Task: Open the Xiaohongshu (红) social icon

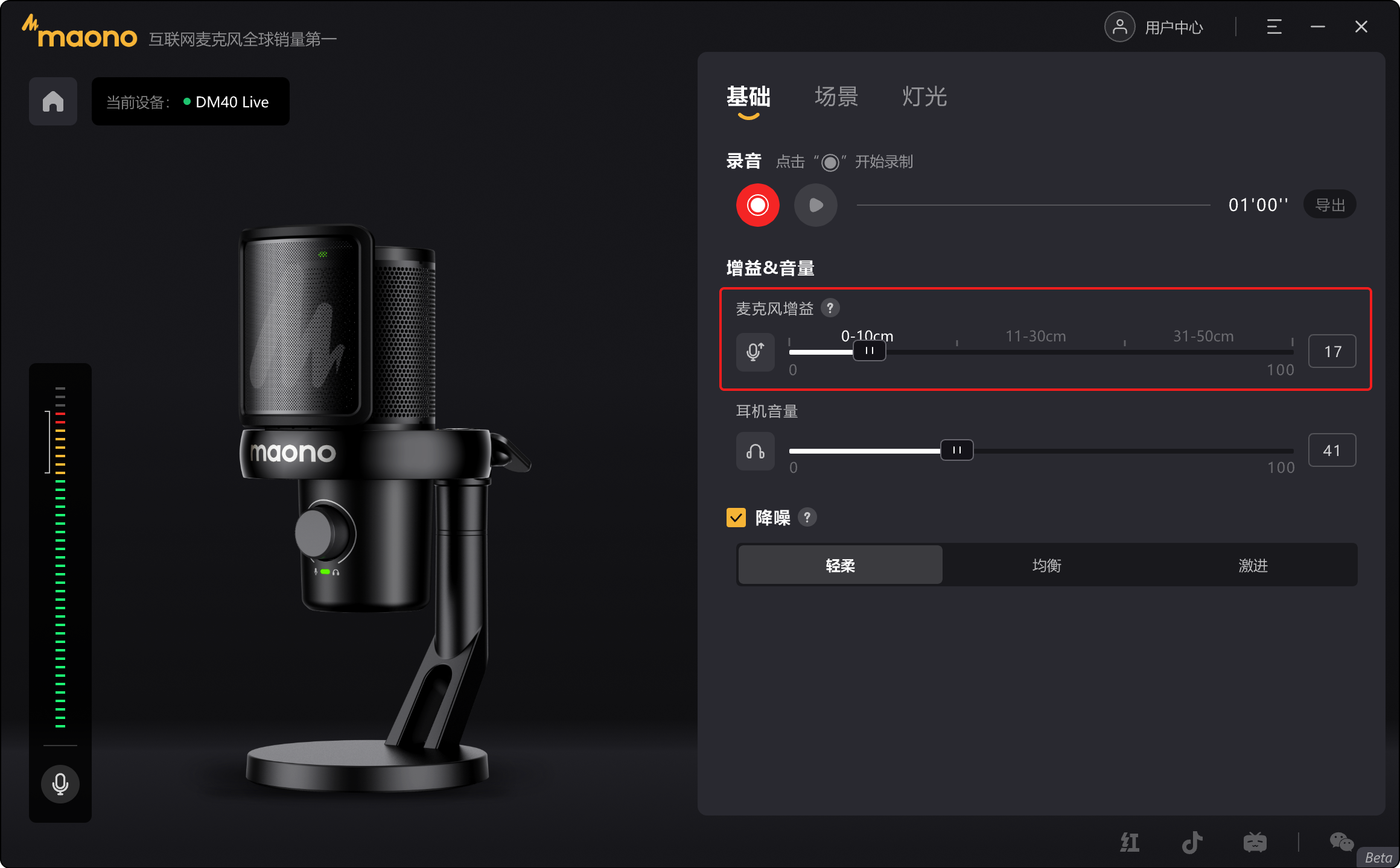Action: [x=1130, y=842]
